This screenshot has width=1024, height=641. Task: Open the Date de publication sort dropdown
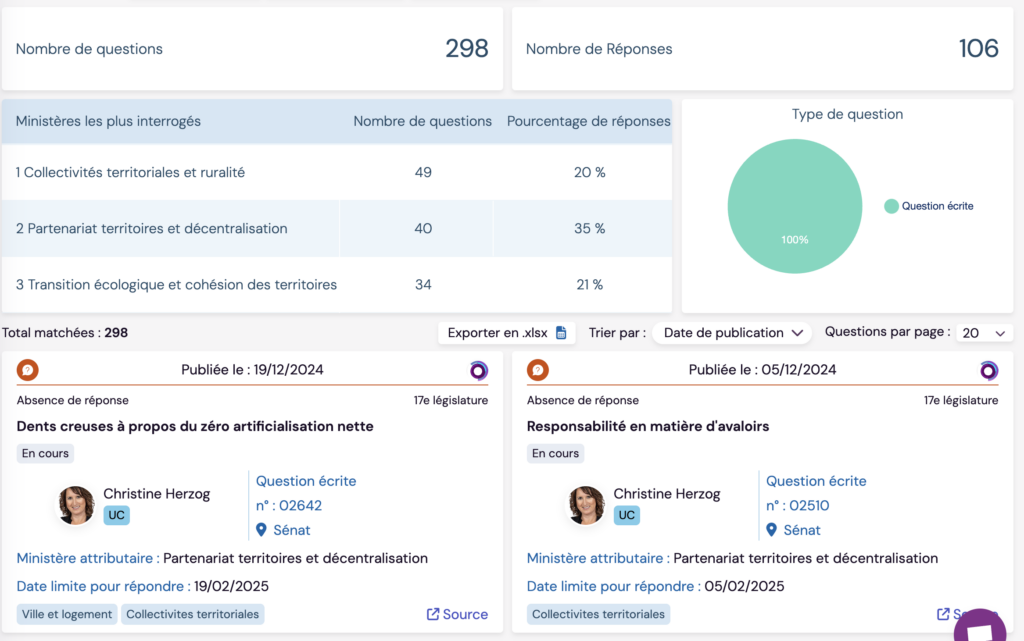coord(734,333)
